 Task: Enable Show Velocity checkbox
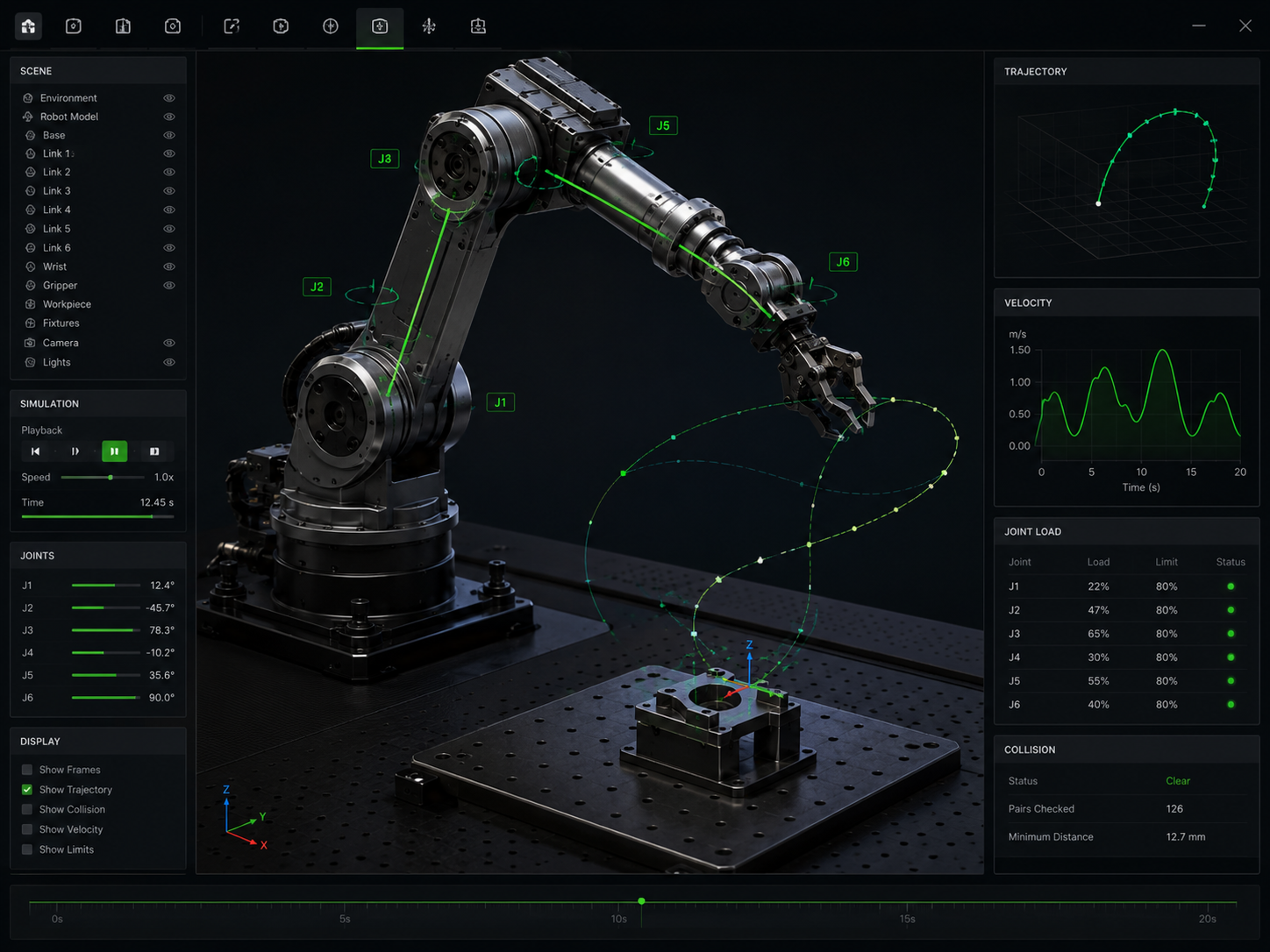pos(27,829)
